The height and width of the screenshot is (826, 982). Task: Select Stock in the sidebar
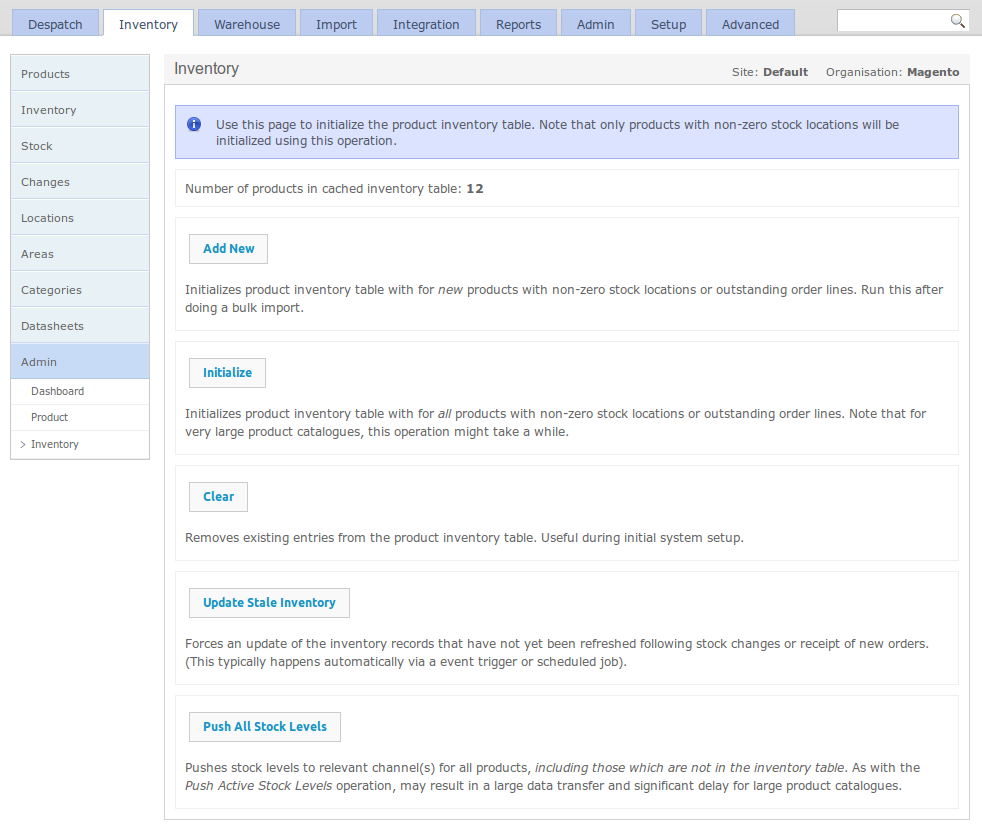click(80, 146)
